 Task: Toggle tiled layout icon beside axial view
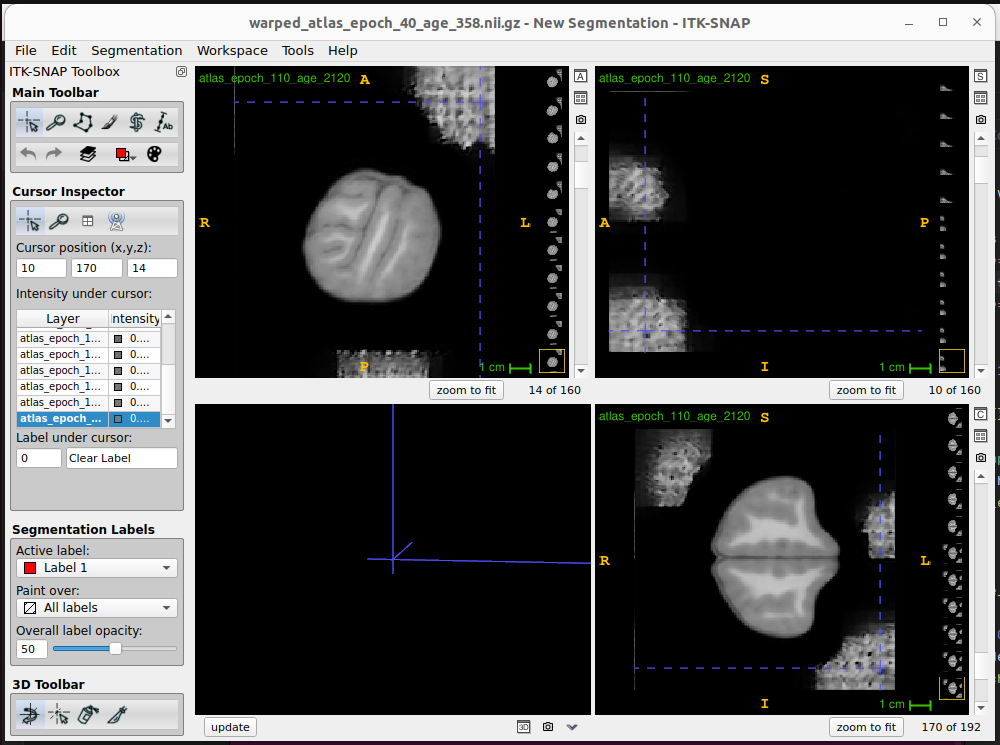580,98
